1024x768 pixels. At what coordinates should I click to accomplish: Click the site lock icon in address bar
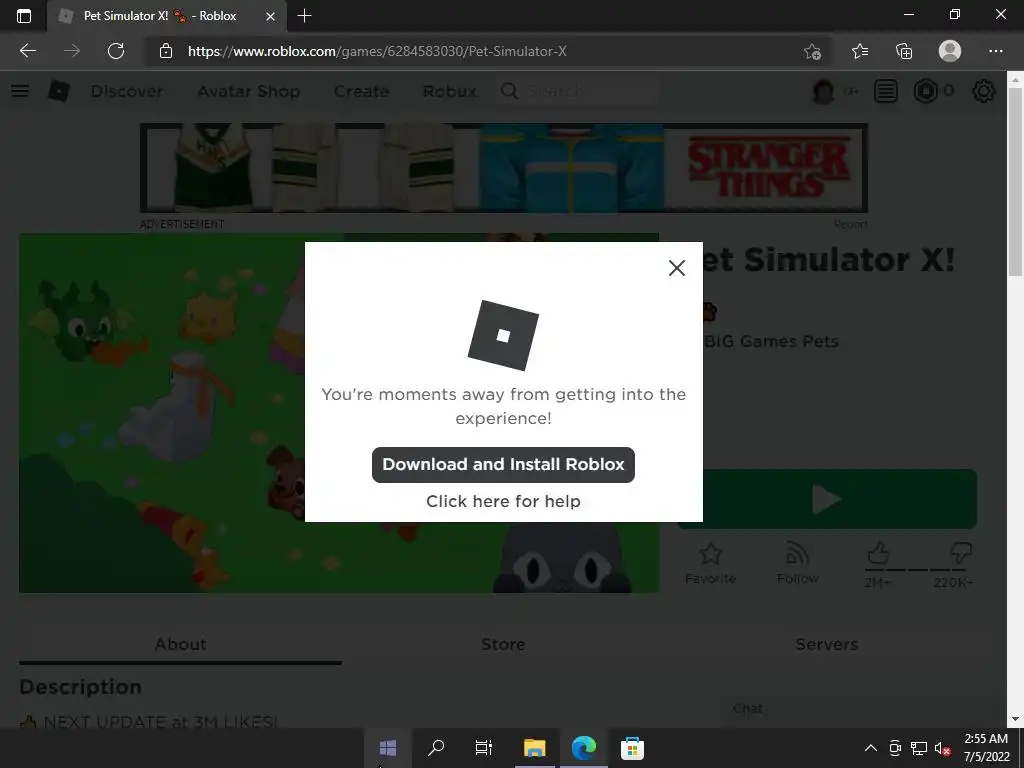click(166, 51)
